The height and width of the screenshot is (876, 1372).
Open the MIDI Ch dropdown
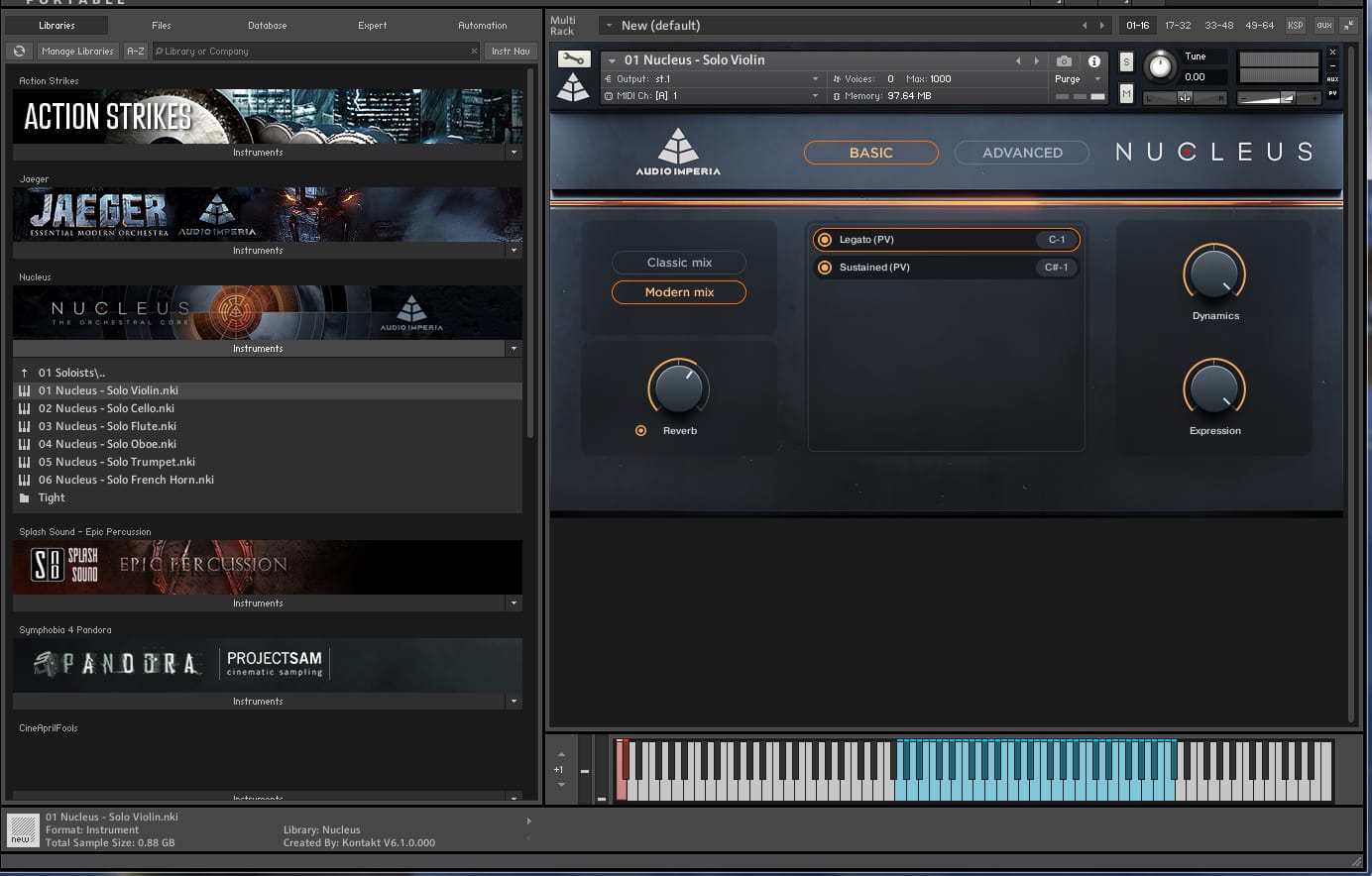pos(815,96)
